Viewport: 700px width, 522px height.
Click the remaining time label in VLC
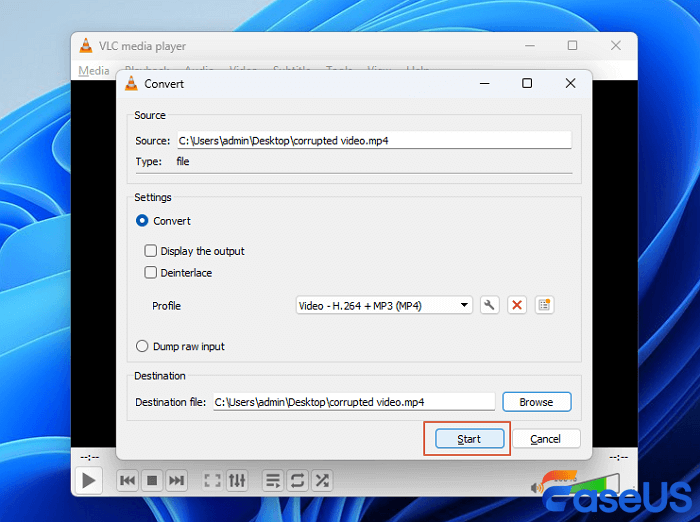[619, 457]
